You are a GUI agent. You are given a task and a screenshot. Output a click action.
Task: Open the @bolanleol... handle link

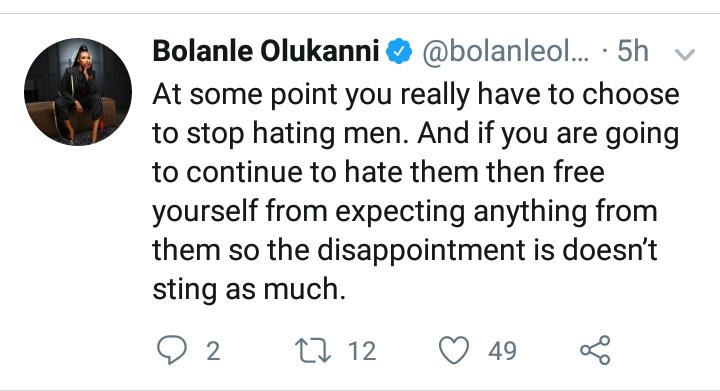tap(505, 51)
